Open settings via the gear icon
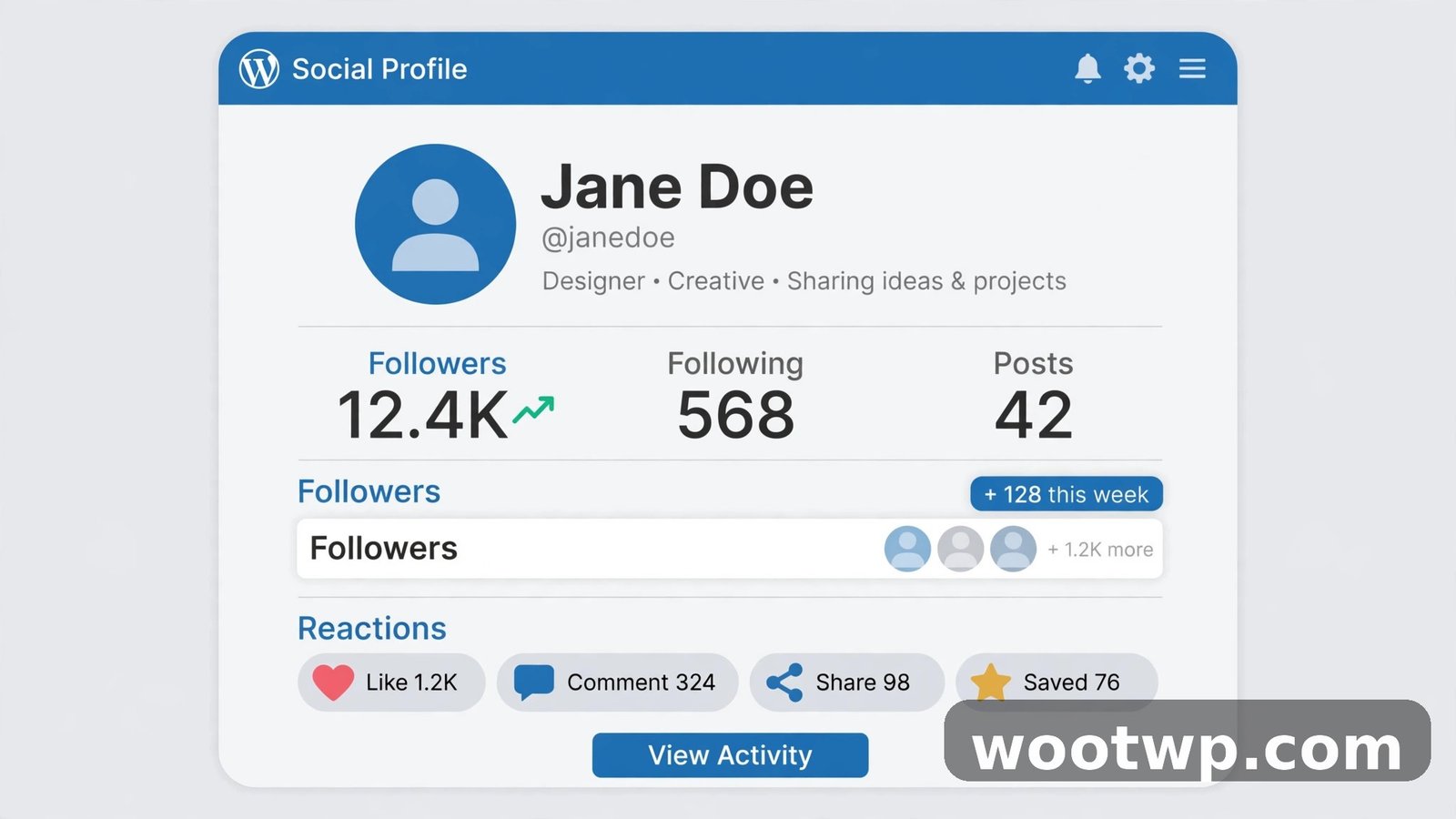The width and height of the screenshot is (1456, 819). tap(1139, 68)
